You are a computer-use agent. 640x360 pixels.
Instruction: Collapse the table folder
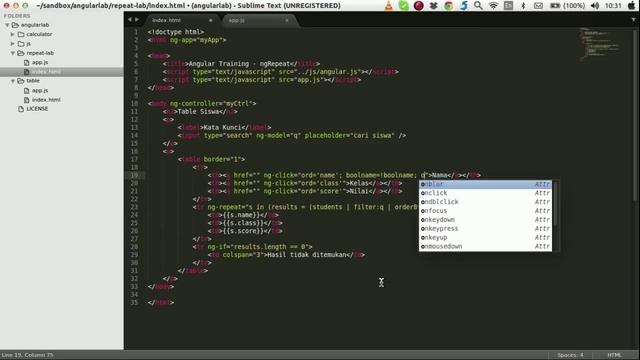[x=13, y=81]
